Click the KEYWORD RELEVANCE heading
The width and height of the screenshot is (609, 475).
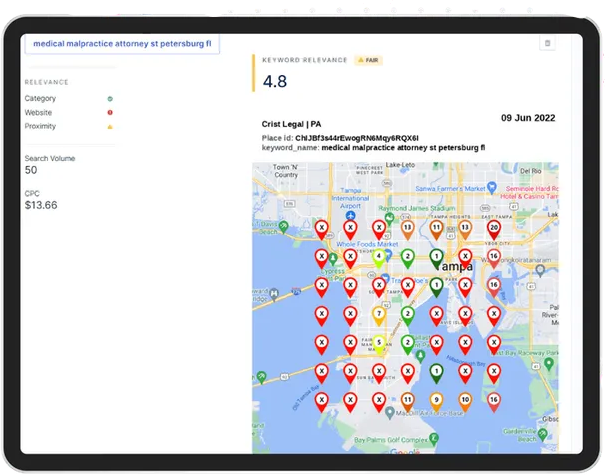304,60
